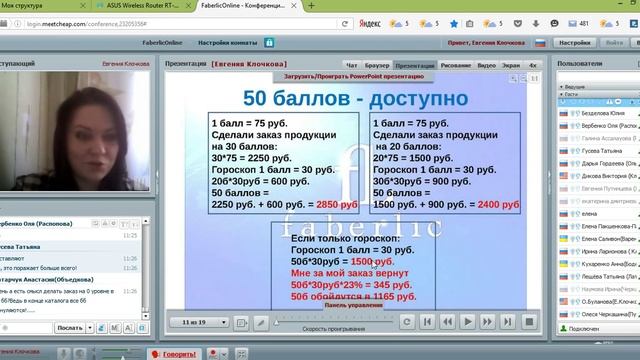The image size is (640, 360).
Task: Click the reload presentation circular arrow button
Action: coord(407,322)
